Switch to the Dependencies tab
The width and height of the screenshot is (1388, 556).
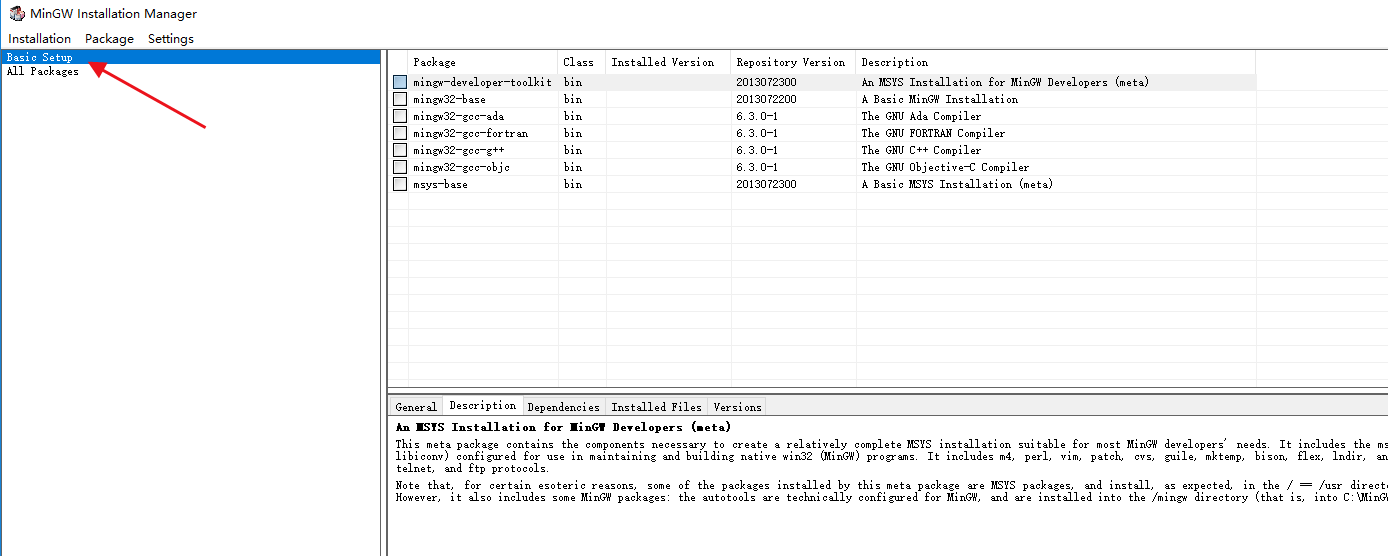click(564, 407)
